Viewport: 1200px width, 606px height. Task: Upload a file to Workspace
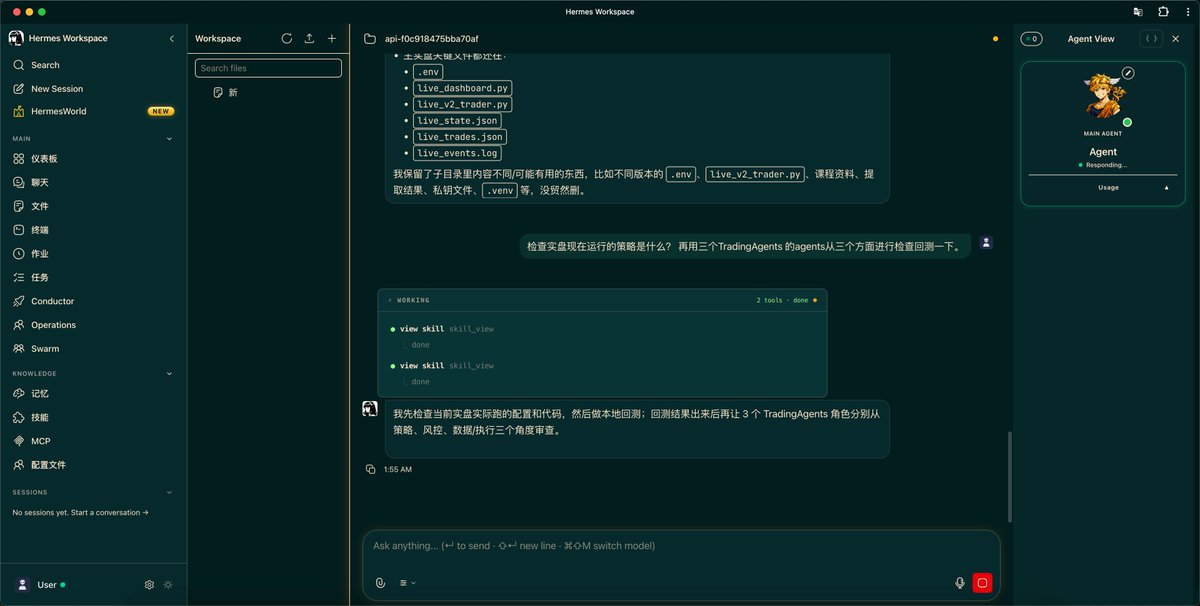(309, 38)
